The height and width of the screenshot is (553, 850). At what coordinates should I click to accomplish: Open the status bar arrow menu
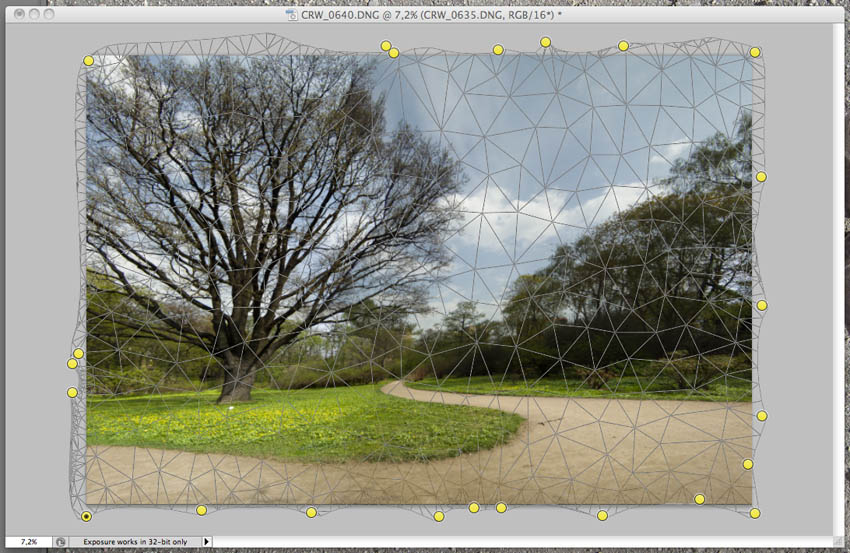point(207,541)
